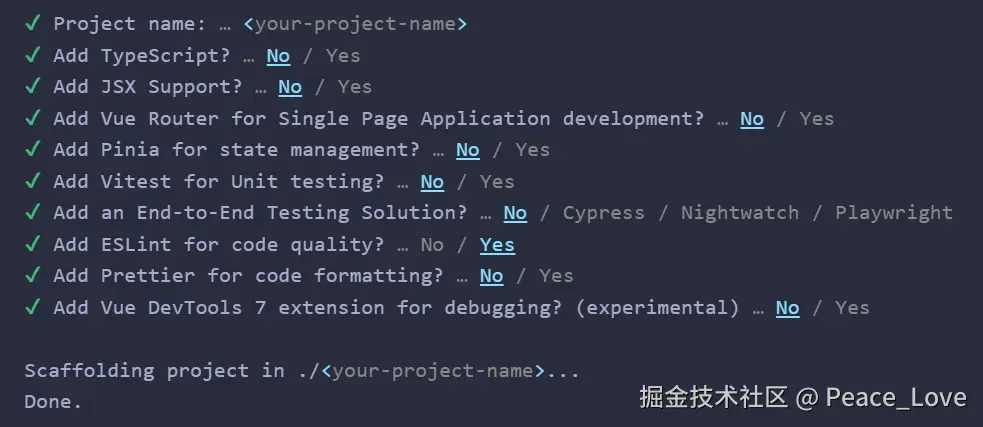Screen dimensions: 983x427
Task: Choose Yes for Vue DevTools 7 extension
Action: click(852, 307)
